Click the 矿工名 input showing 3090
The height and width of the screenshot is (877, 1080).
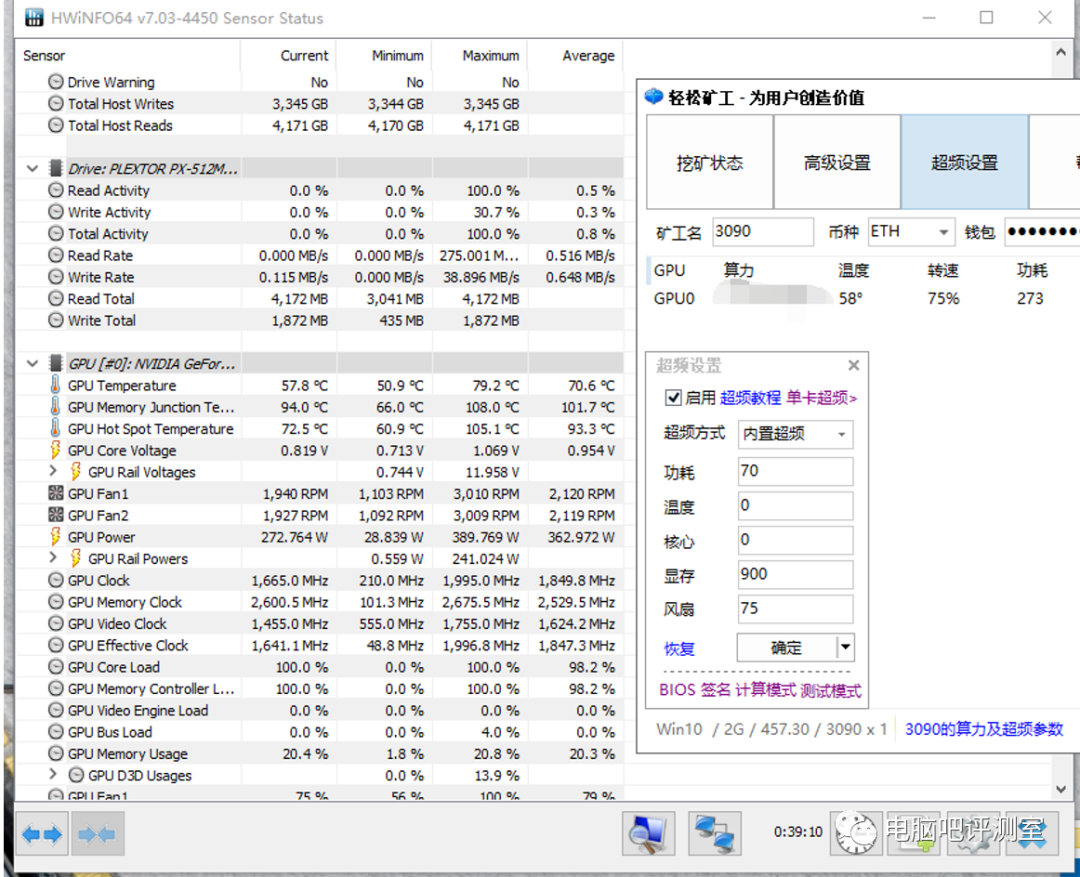pyautogui.click(x=762, y=231)
